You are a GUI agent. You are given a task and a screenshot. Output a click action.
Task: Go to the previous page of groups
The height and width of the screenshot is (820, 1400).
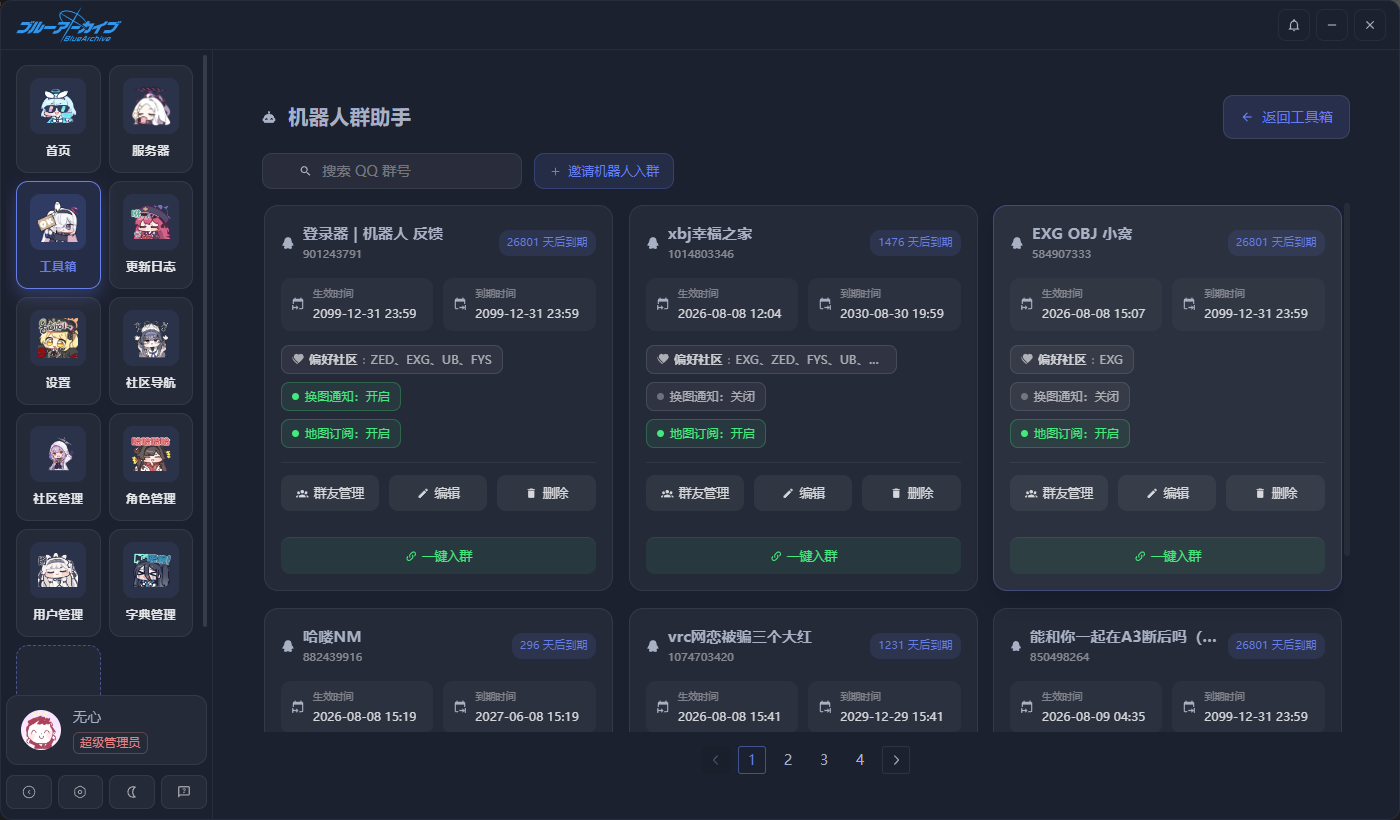(x=716, y=760)
